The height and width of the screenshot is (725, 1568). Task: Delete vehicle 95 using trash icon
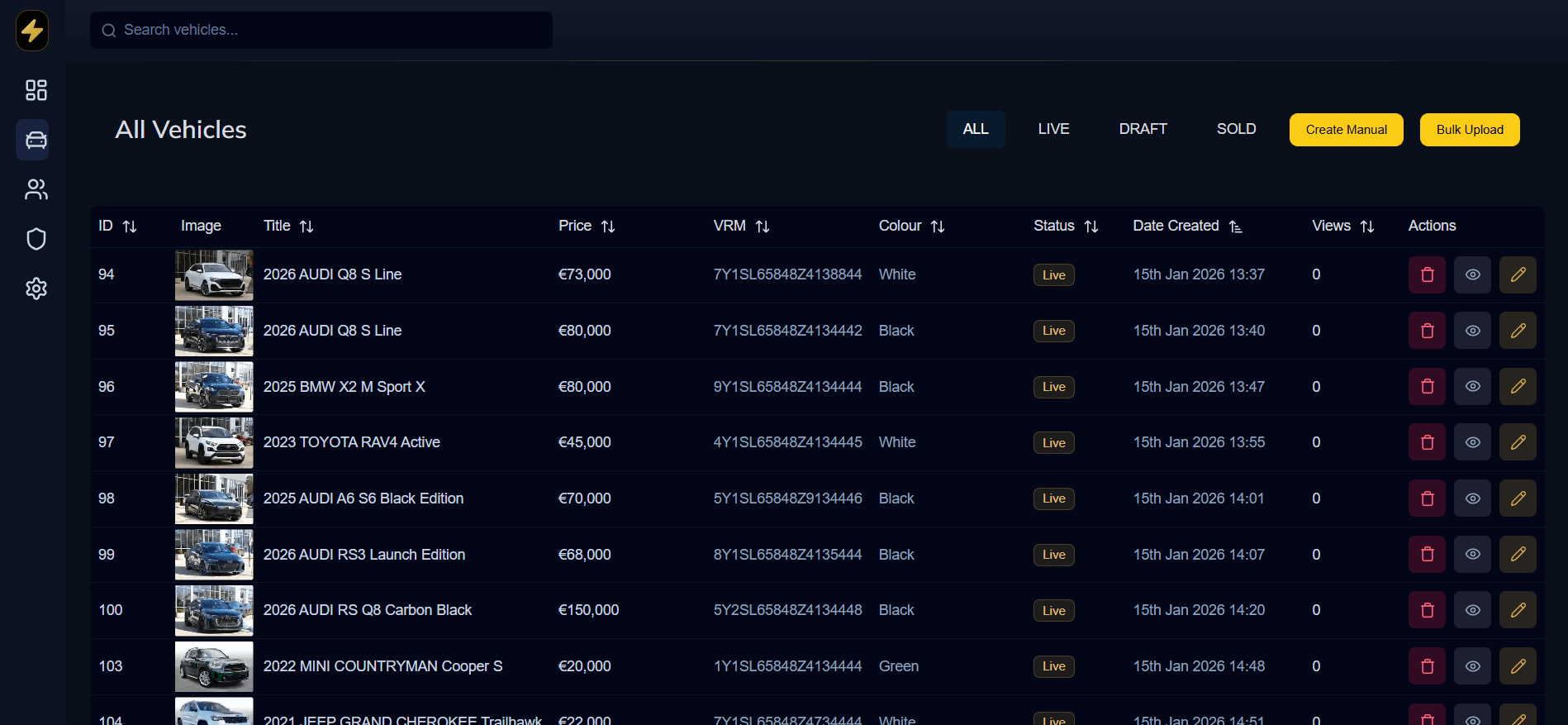tap(1427, 331)
